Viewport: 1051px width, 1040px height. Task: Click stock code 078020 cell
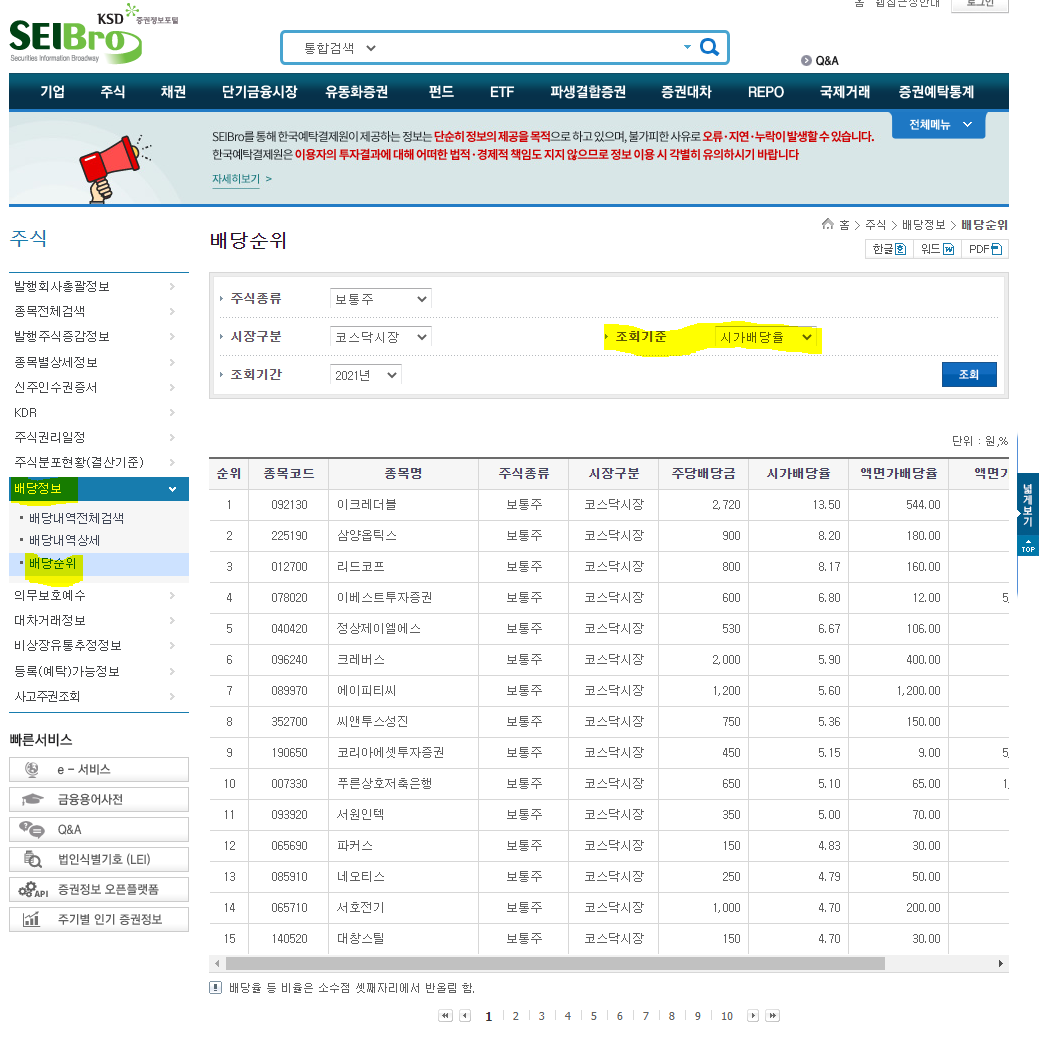pos(289,598)
